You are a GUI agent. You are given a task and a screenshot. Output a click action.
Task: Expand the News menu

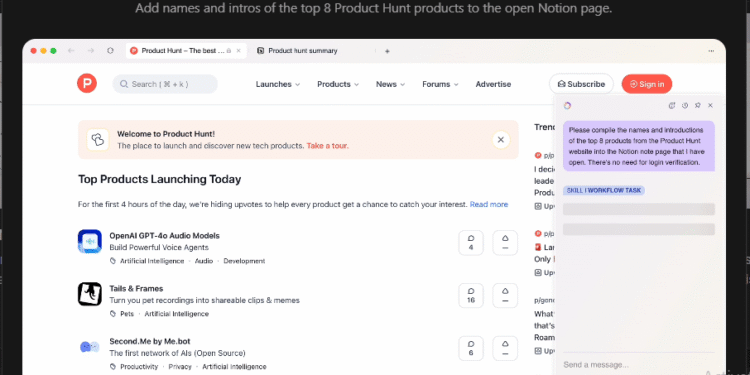coord(390,84)
